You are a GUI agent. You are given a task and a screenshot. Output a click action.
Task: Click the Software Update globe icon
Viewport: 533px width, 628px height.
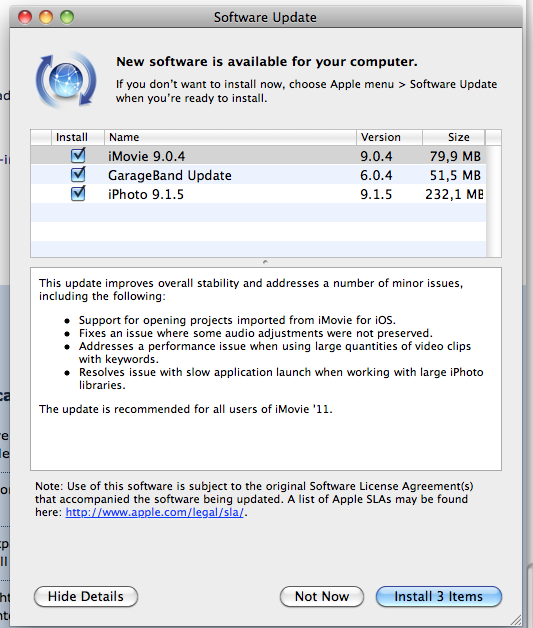point(66,80)
